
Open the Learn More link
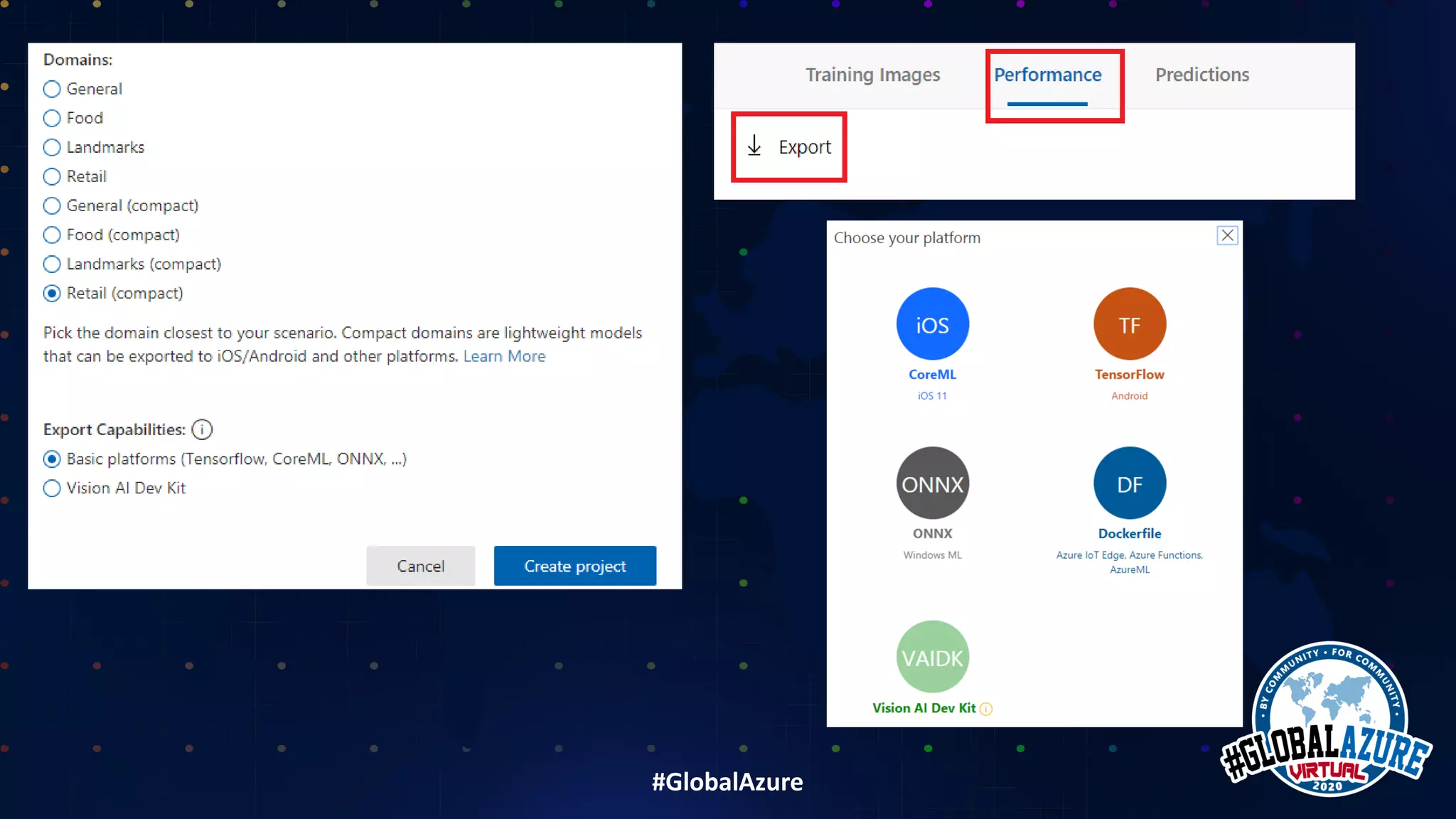coord(504,356)
